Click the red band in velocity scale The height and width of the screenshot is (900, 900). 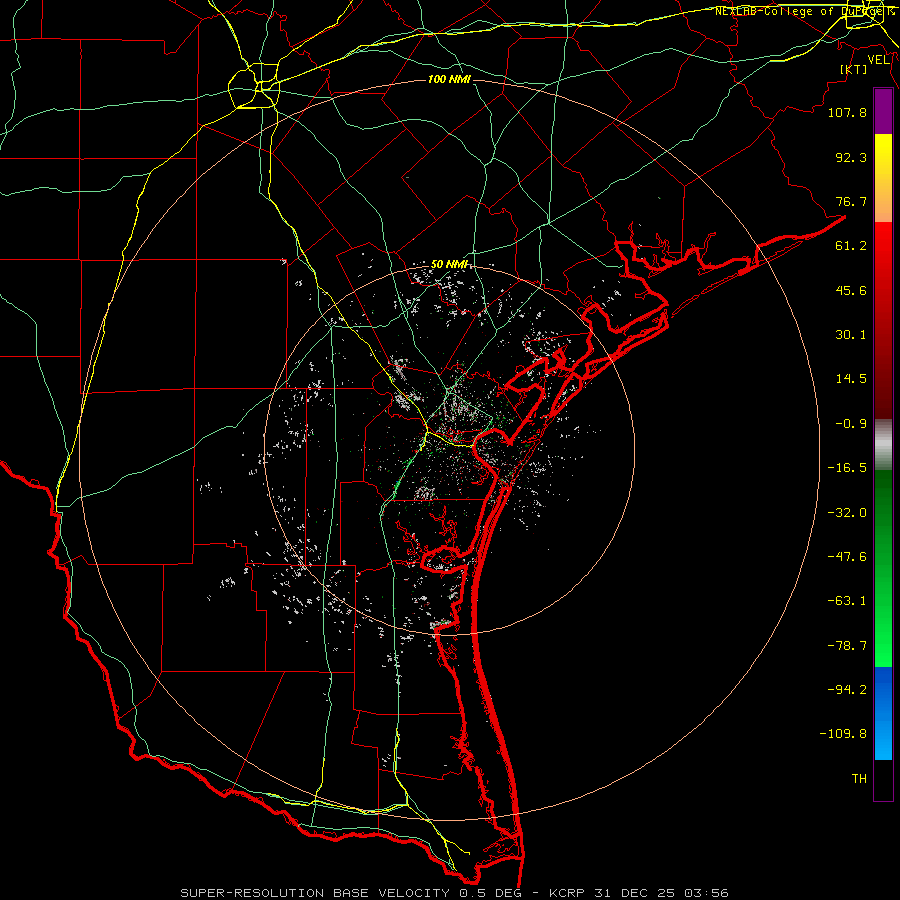[883, 320]
